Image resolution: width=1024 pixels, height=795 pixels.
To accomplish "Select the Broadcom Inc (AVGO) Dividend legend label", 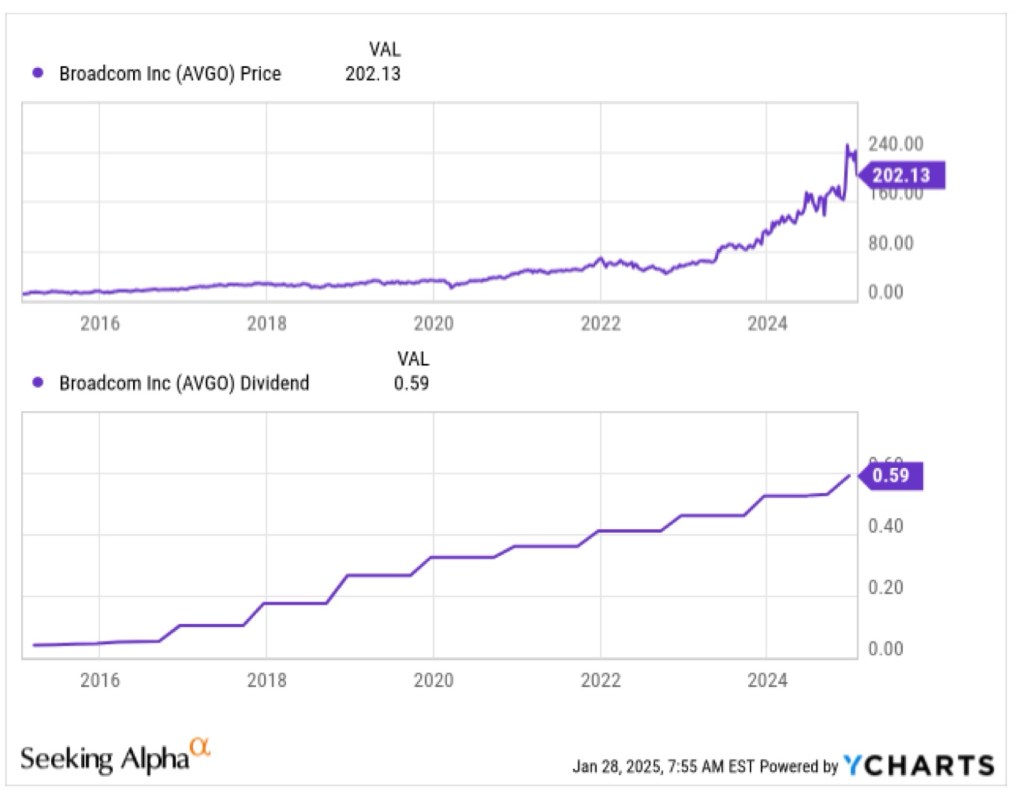I will [x=184, y=382].
